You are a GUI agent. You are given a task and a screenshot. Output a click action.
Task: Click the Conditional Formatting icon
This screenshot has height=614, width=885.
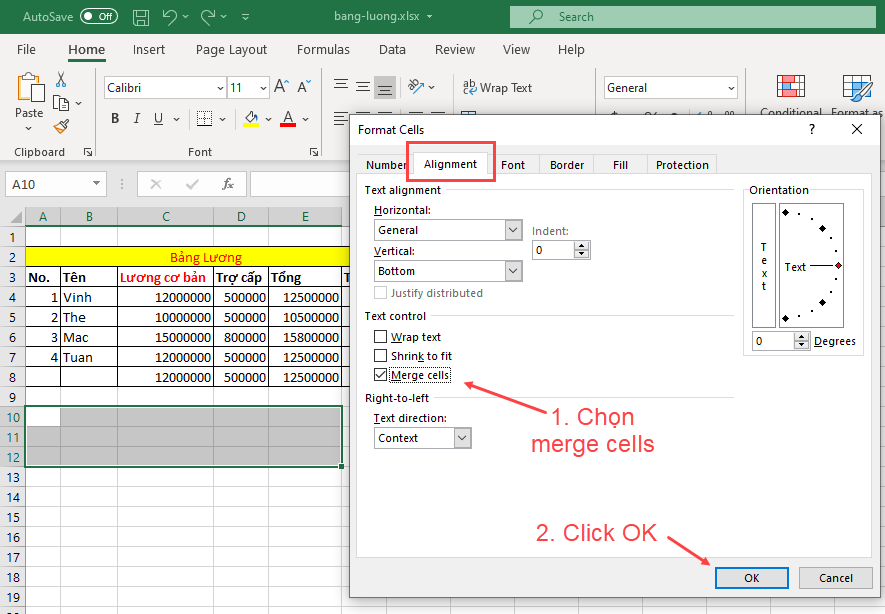click(x=791, y=87)
